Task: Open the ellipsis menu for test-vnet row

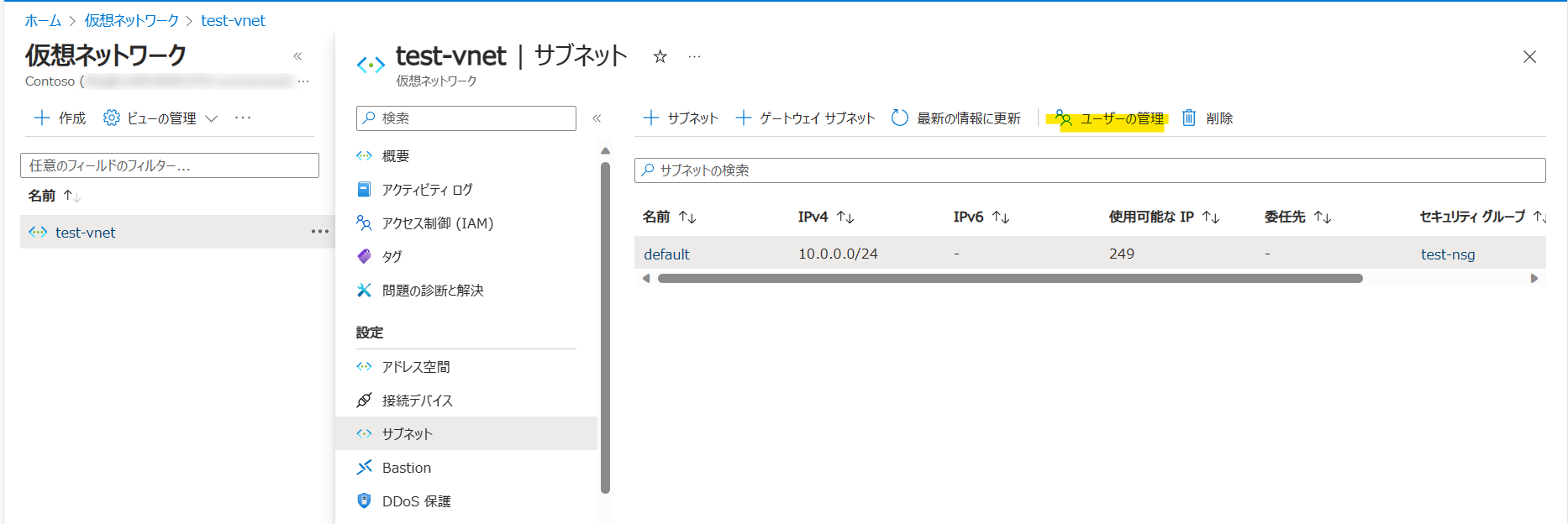Action: [320, 232]
